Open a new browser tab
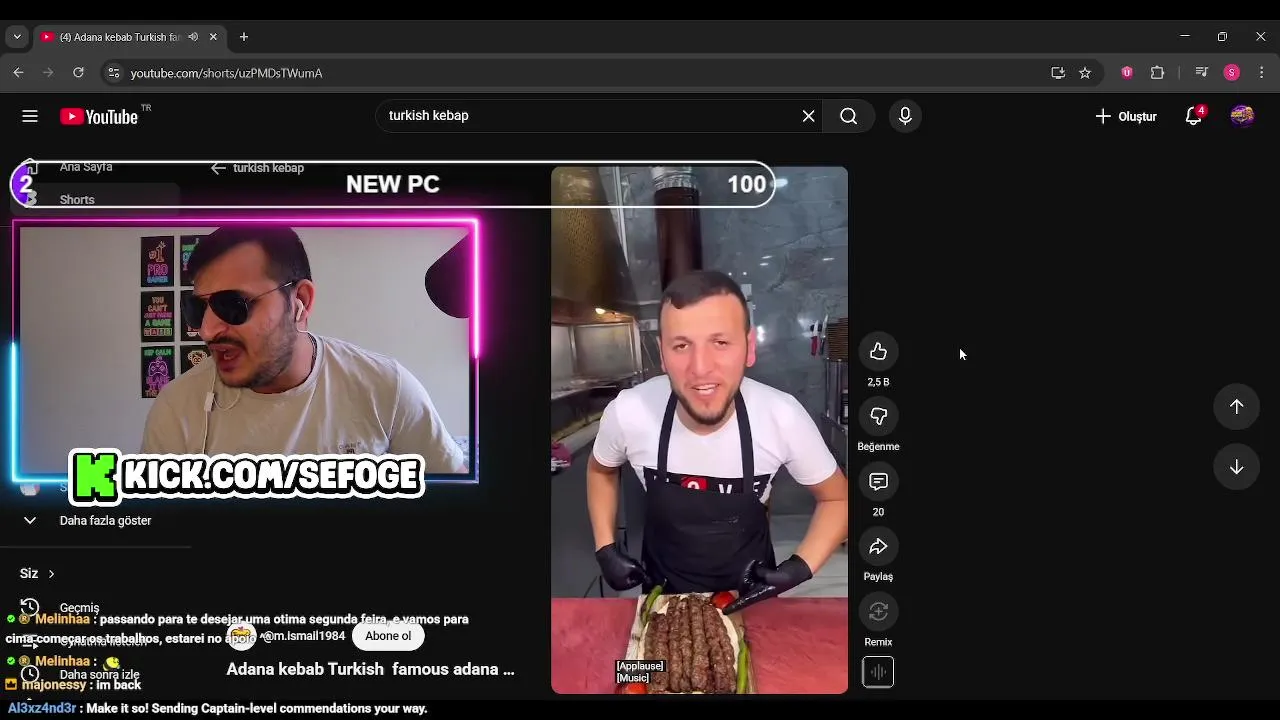This screenshot has height=720, width=1280. [x=244, y=37]
